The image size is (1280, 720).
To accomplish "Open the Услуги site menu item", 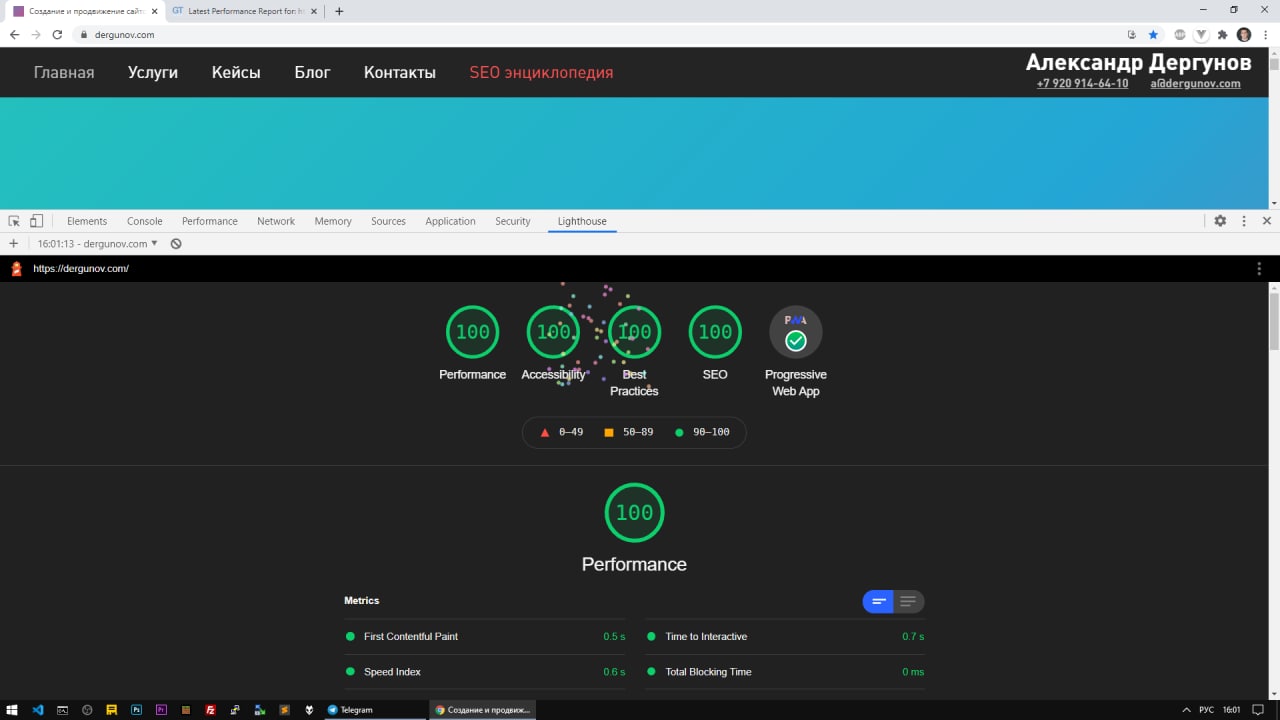I will pyautogui.click(x=153, y=72).
